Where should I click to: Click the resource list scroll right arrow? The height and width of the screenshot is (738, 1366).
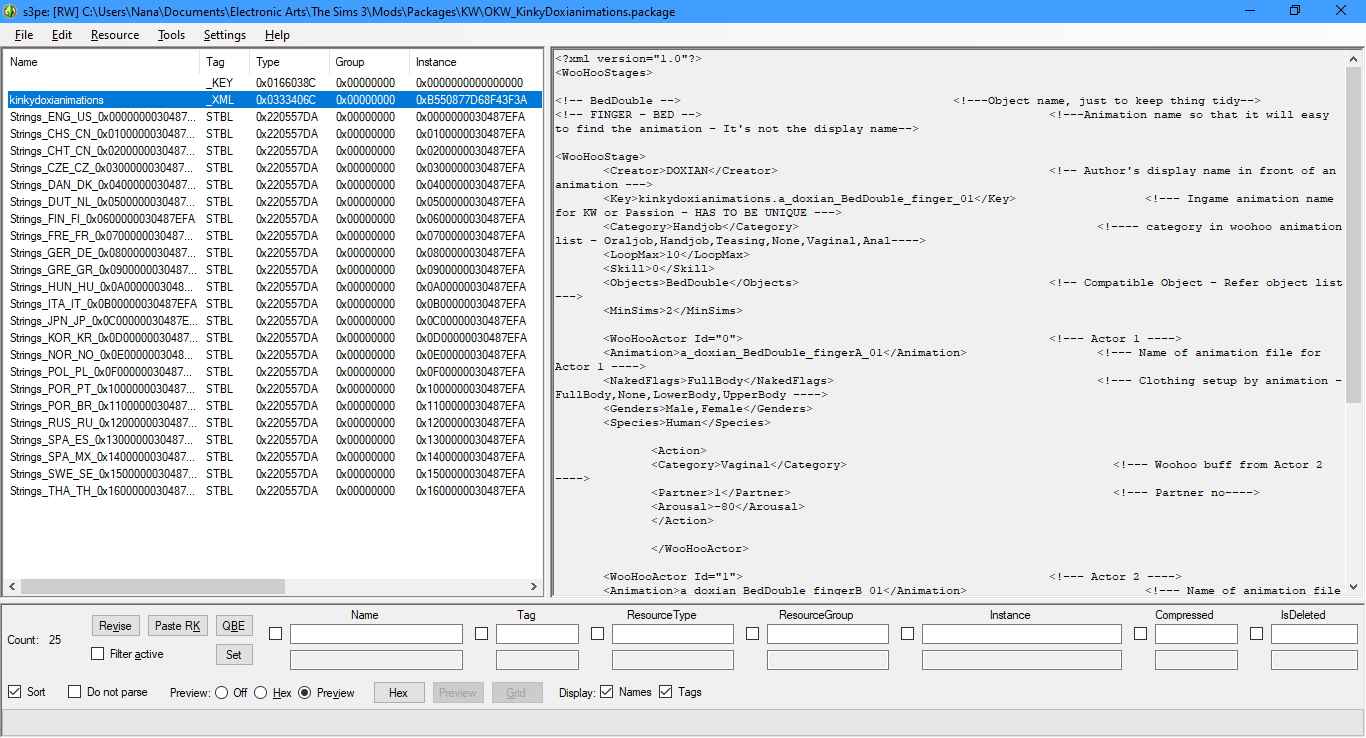click(x=535, y=587)
